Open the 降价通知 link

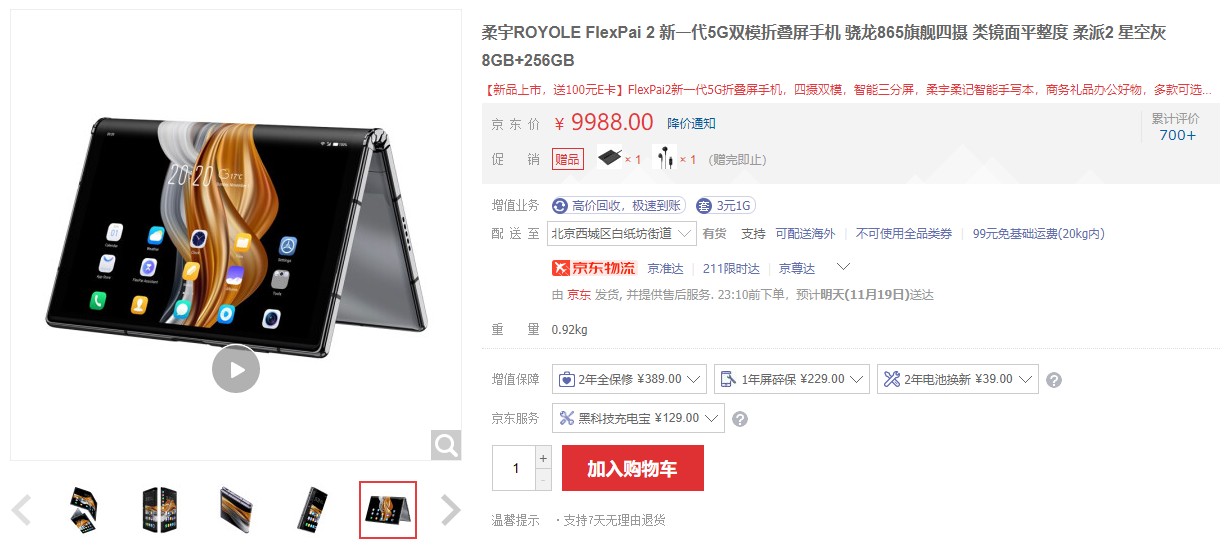[x=691, y=124]
